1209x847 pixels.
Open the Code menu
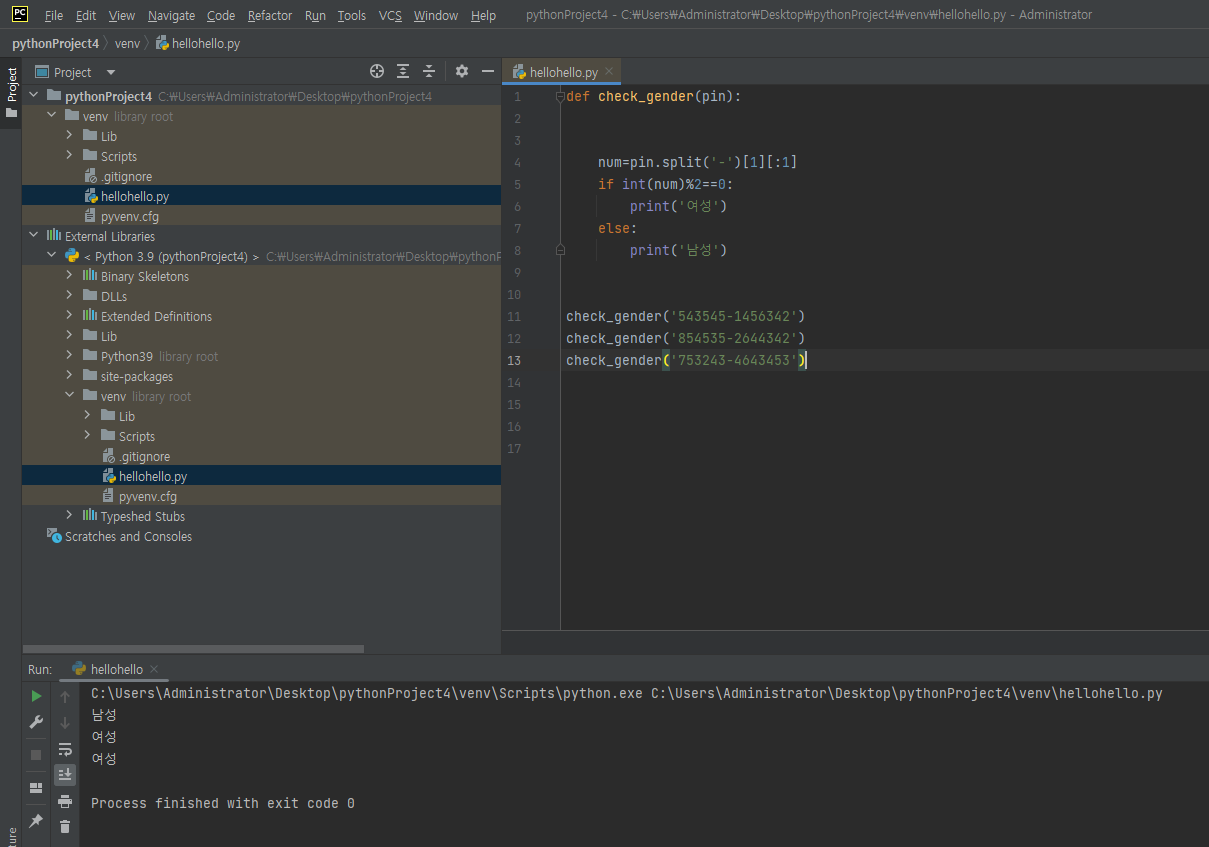tap(221, 15)
